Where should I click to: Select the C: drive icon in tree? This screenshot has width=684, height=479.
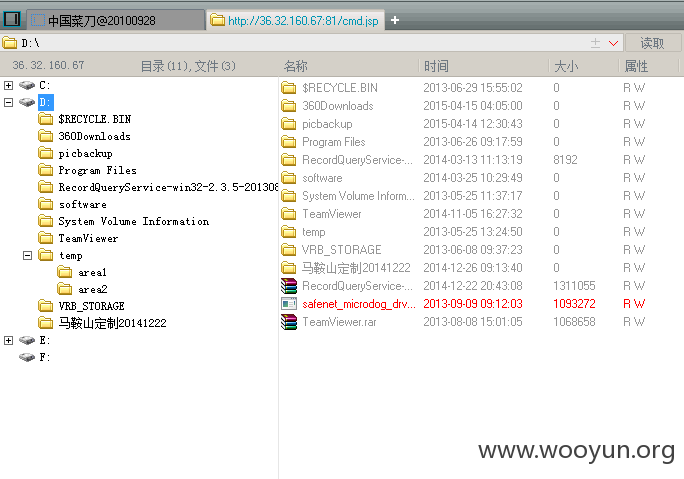point(27,85)
